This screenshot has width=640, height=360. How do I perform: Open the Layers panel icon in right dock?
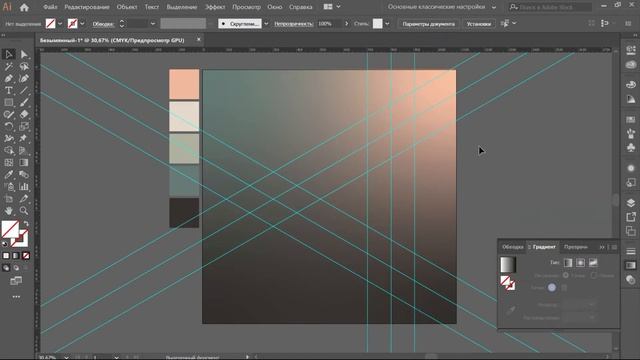pos(631,203)
